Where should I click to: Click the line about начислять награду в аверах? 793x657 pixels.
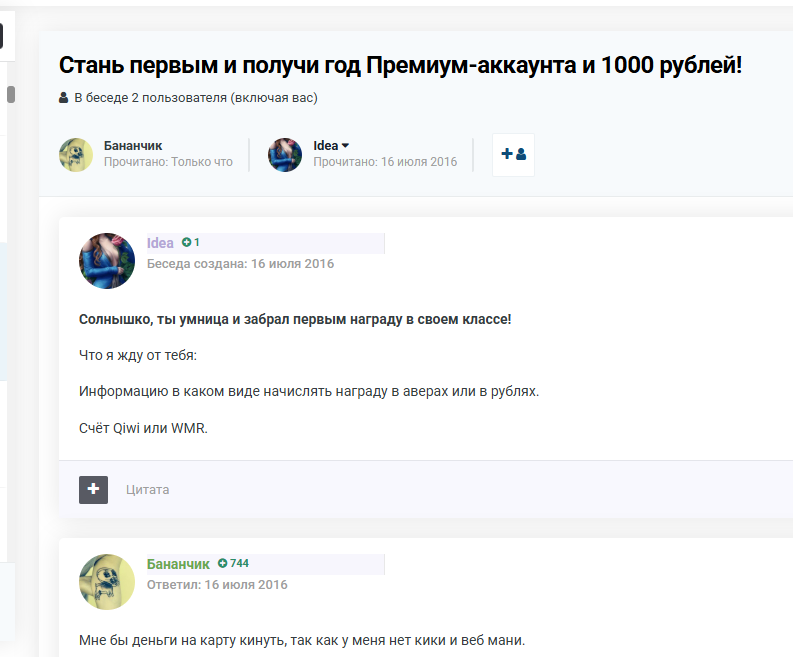[x=309, y=391]
